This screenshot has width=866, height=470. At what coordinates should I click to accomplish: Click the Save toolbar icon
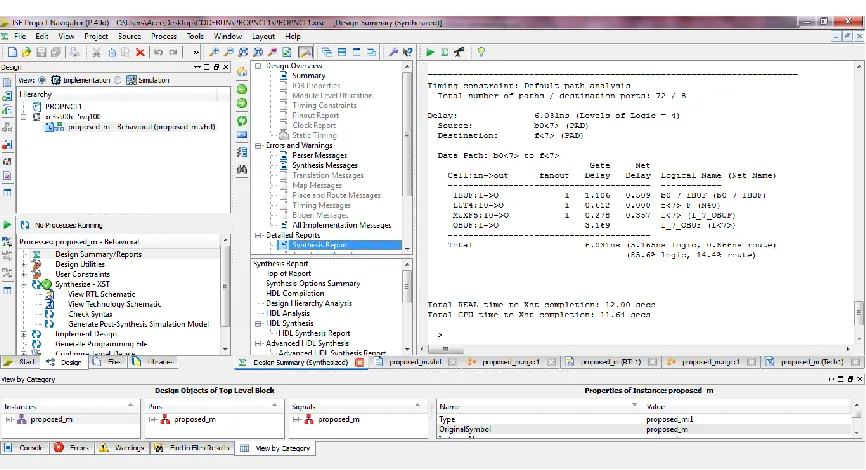[x=41, y=52]
